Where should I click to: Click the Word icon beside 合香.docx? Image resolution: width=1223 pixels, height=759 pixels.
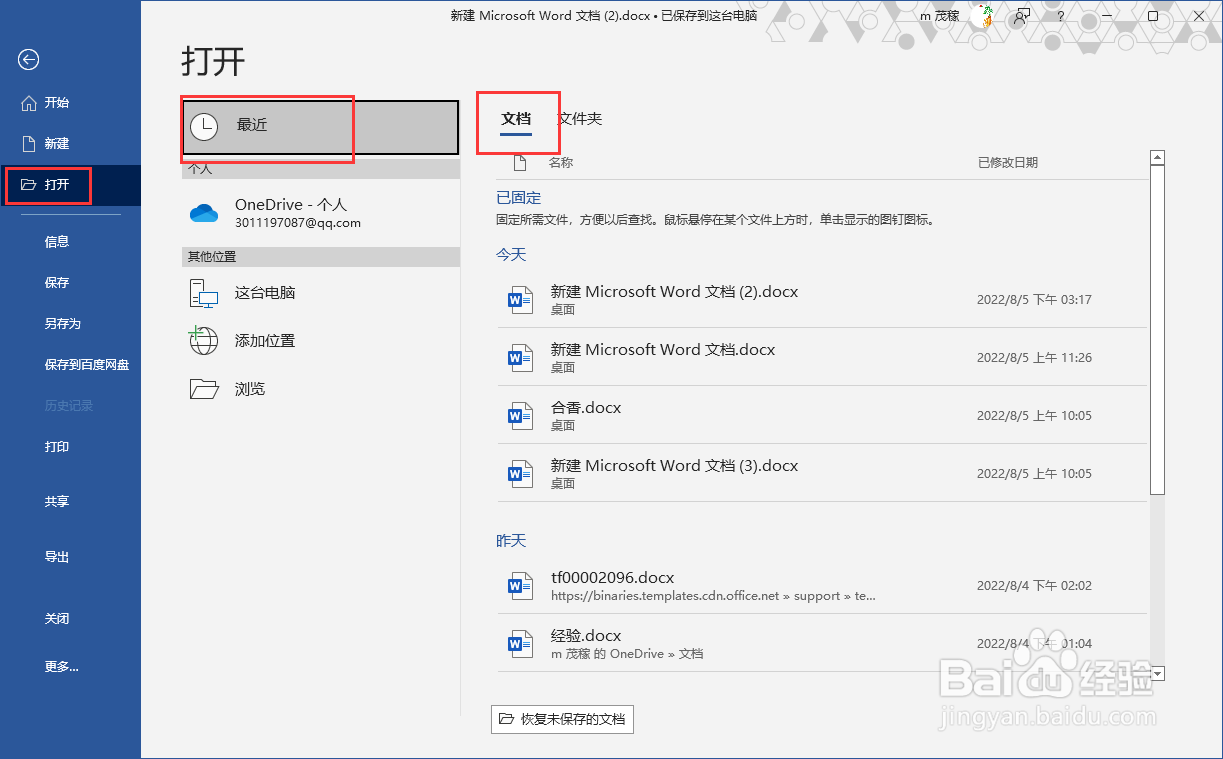[x=520, y=415]
